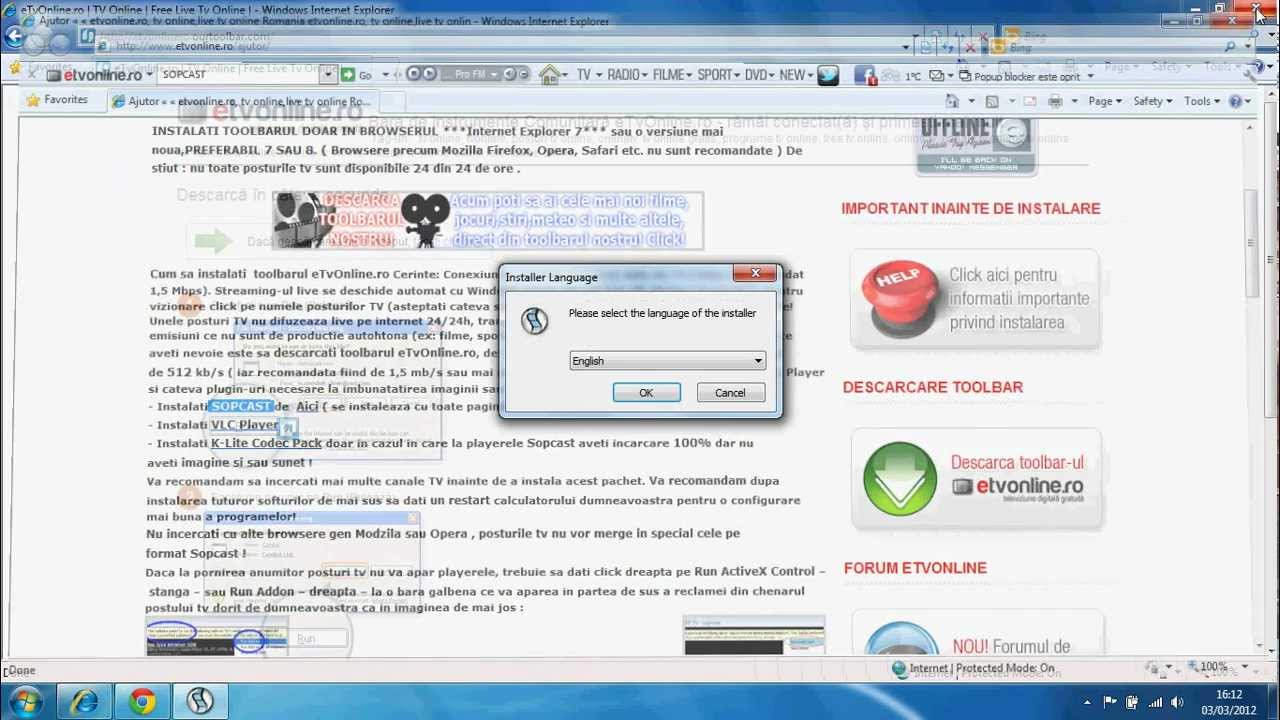Open the K-Lite Codec Pack link
The height and width of the screenshot is (720, 1280).
(x=266, y=443)
